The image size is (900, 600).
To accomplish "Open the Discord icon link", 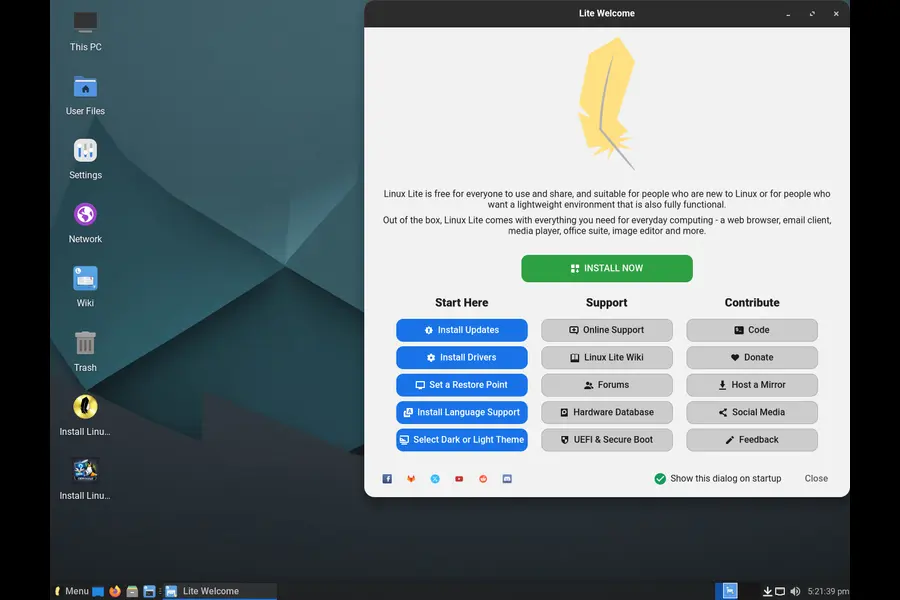I will (x=507, y=478).
